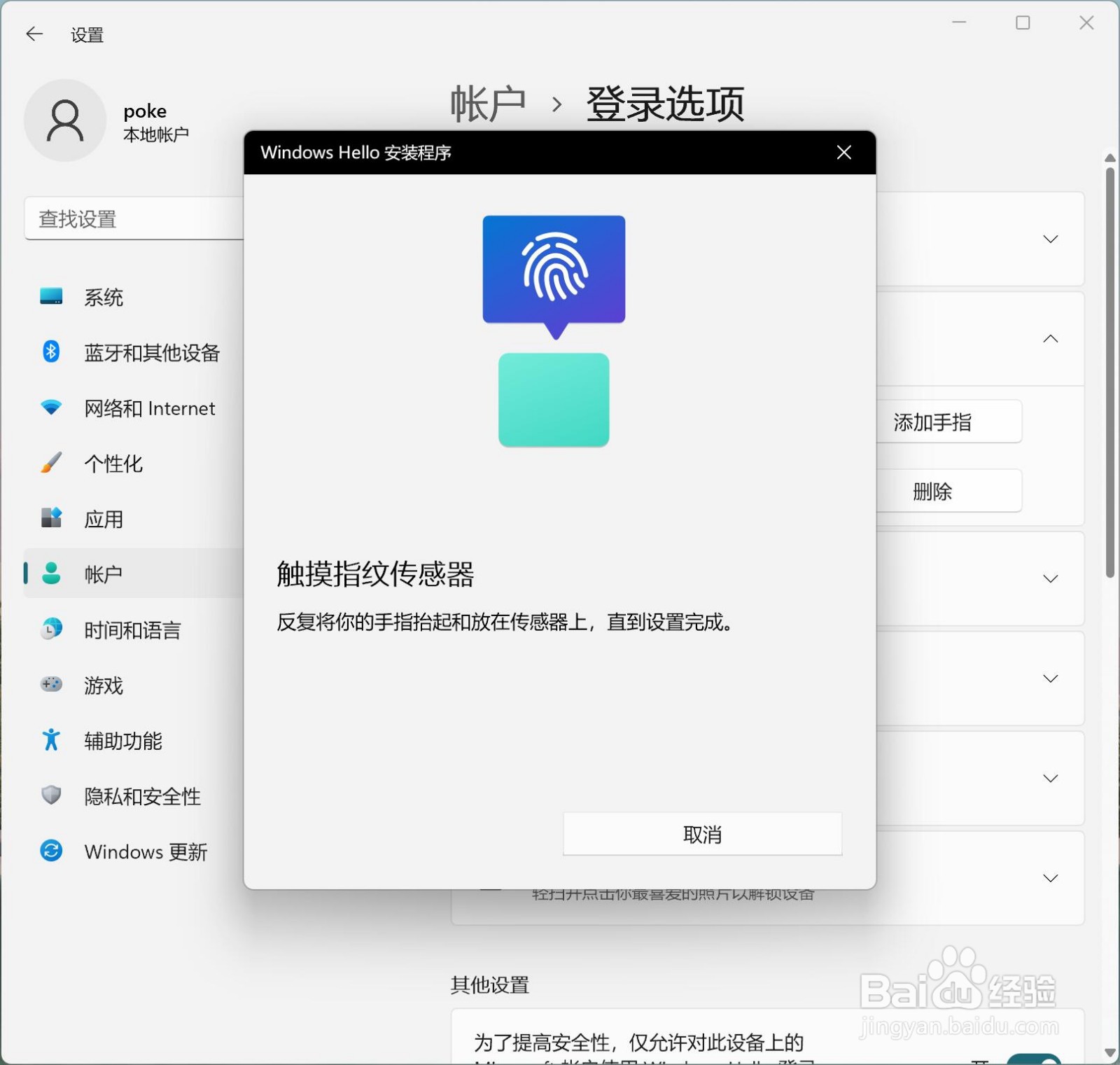Open 时间和语言 settings category
Screen dimensions: 1120x1065
coord(133,629)
